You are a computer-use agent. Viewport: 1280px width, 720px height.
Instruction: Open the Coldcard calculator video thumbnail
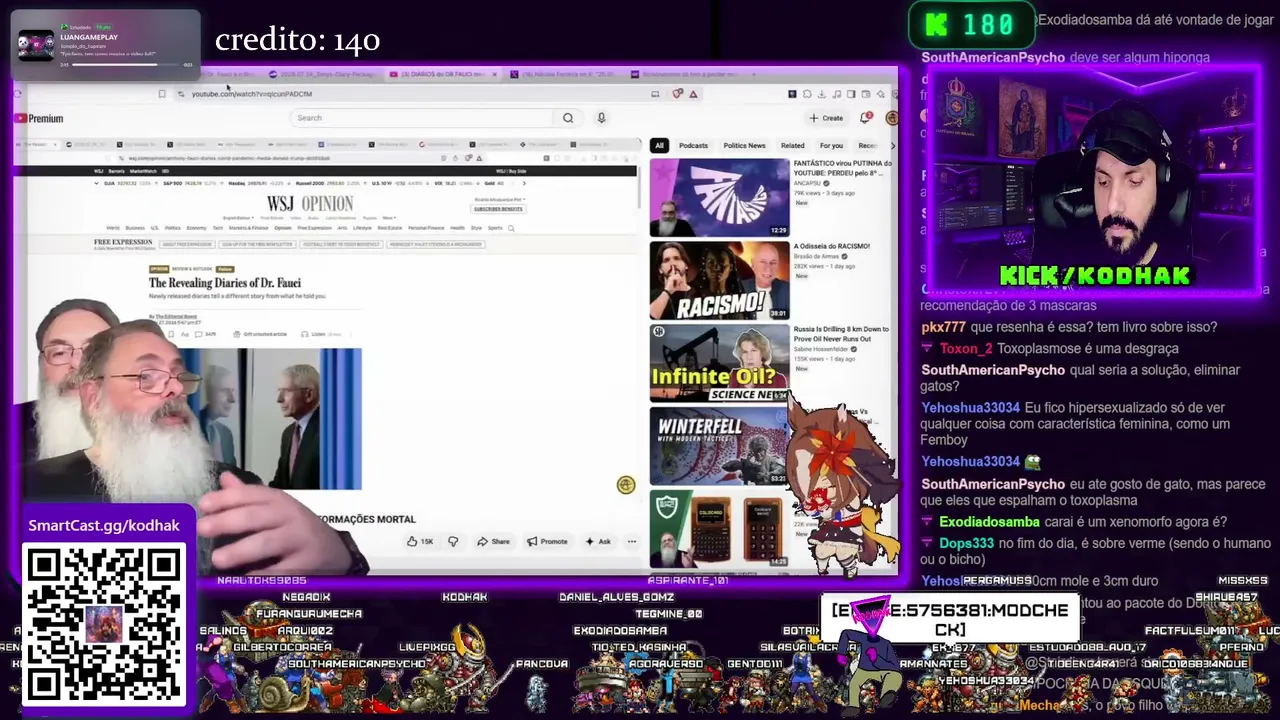719,529
